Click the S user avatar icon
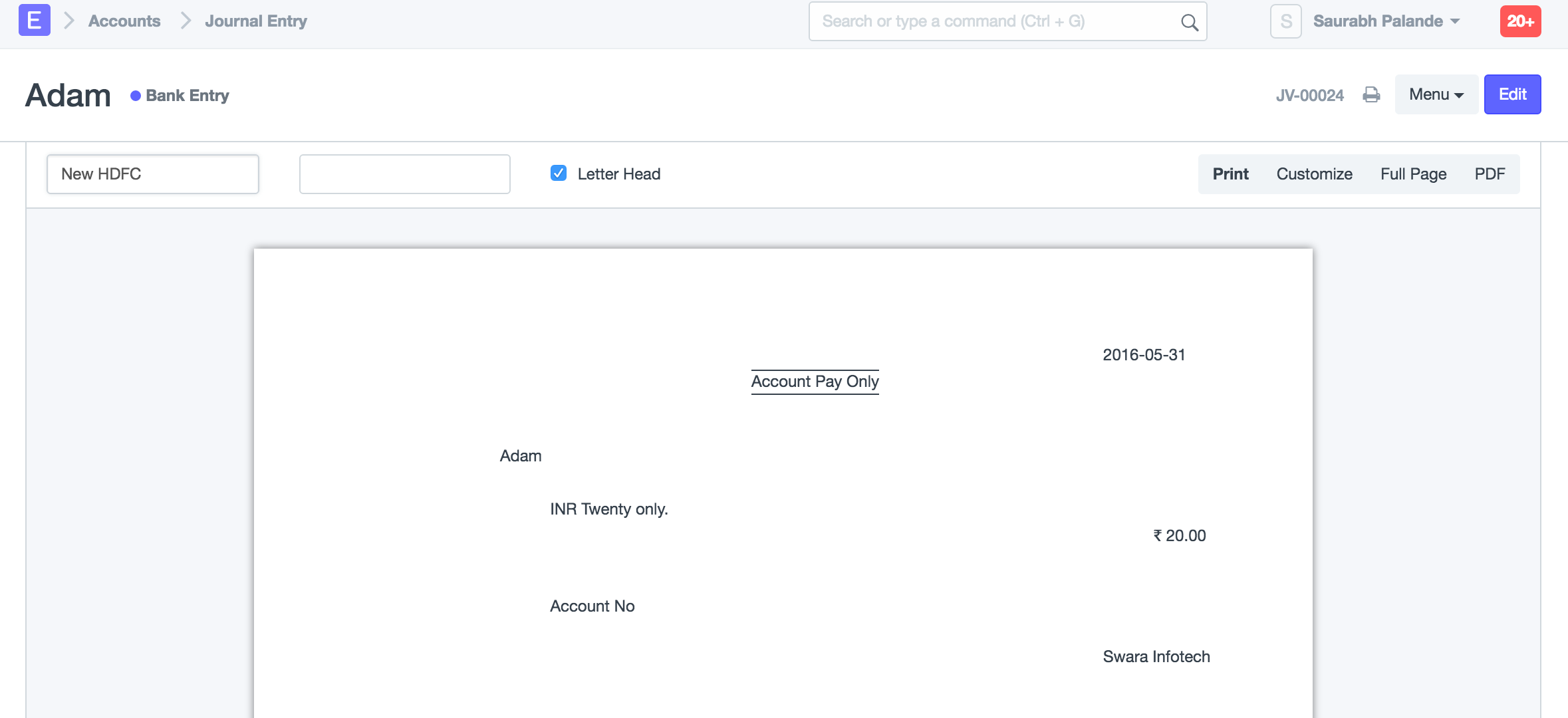Viewport: 1568px width, 718px height. coord(1285,21)
